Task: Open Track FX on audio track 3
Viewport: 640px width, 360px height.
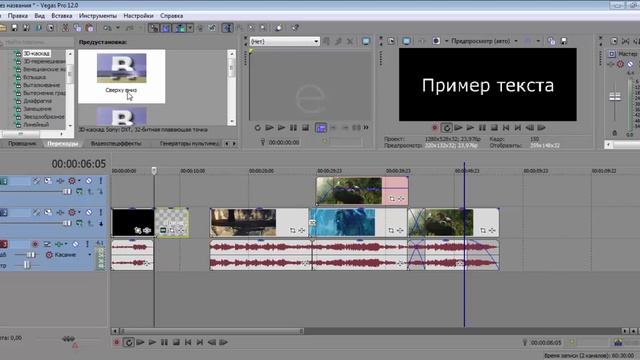Action: point(59,244)
